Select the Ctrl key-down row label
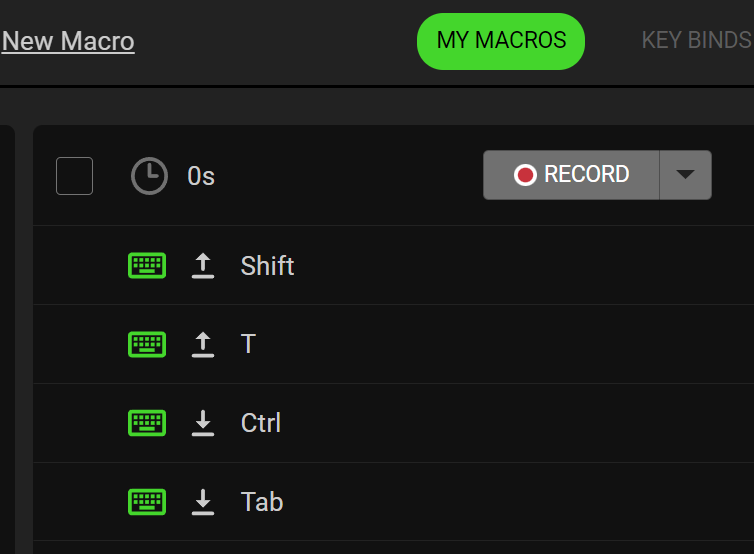 point(261,423)
